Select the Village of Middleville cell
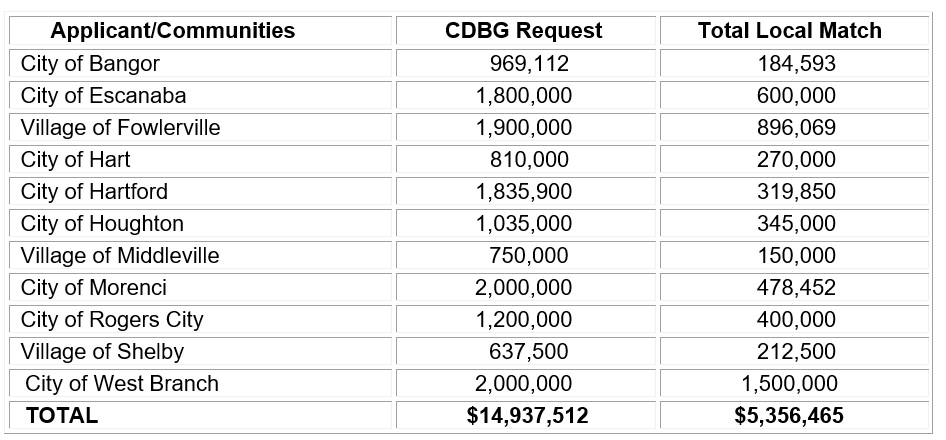946x440 pixels. coord(119,255)
